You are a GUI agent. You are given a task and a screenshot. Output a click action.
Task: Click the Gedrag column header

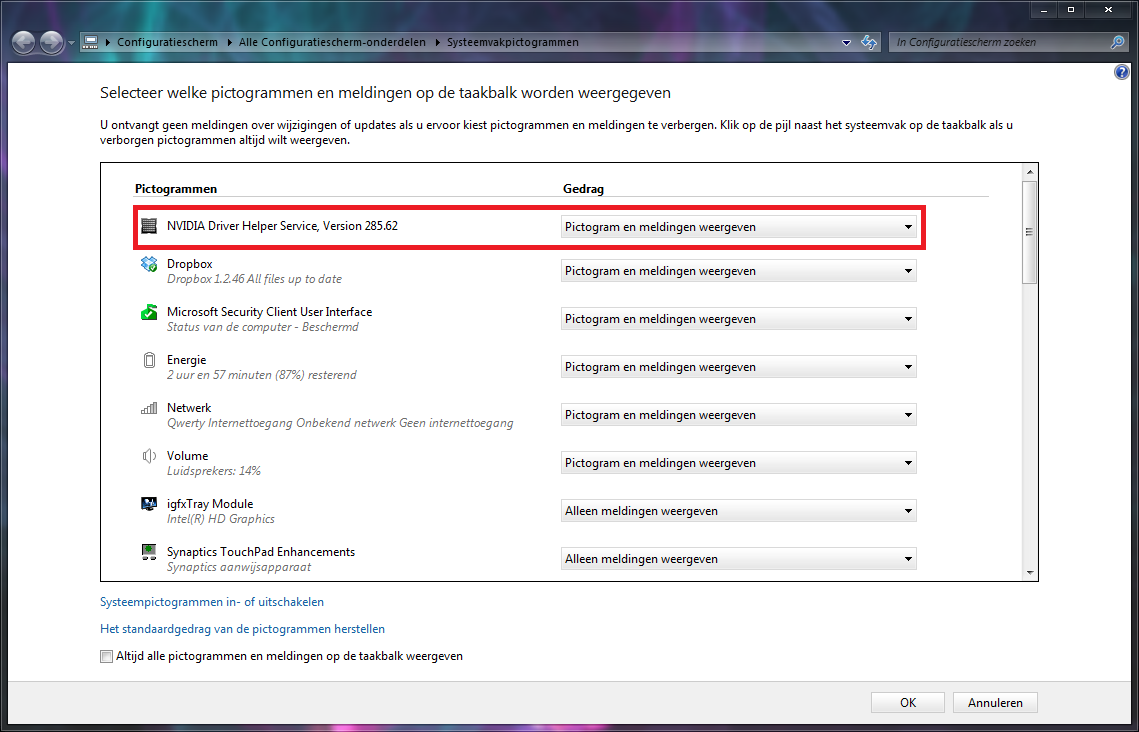pyautogui.click(x=583, y=189)
